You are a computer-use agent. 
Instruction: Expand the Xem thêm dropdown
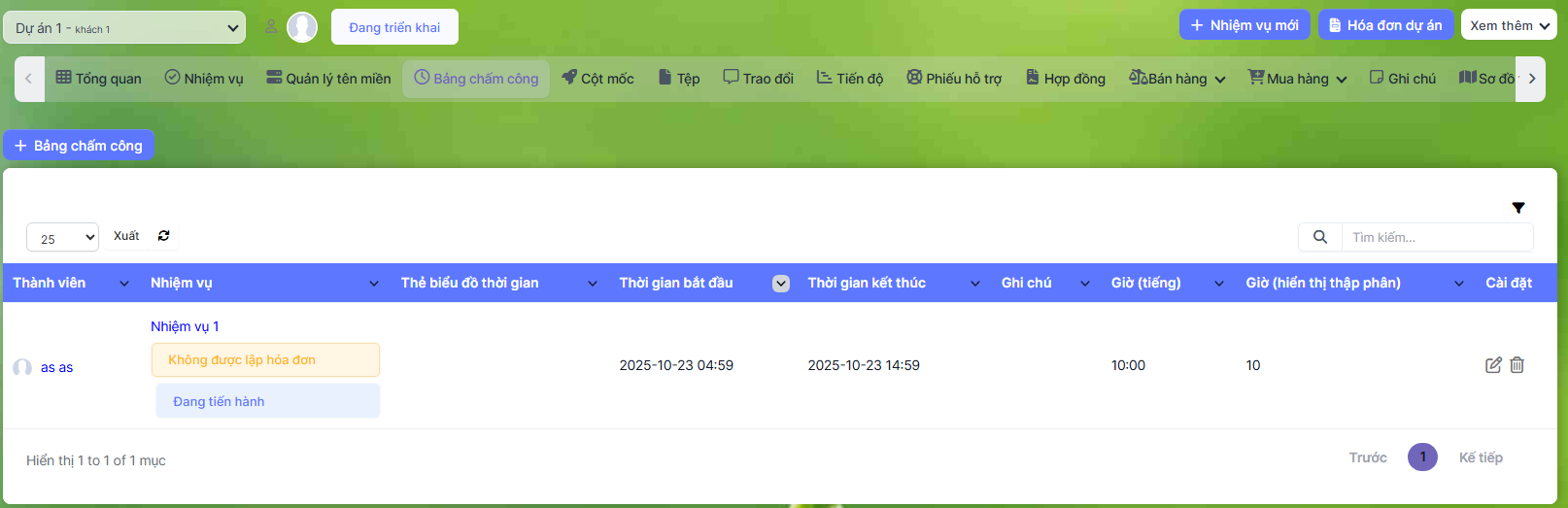tap(1508, 25)
